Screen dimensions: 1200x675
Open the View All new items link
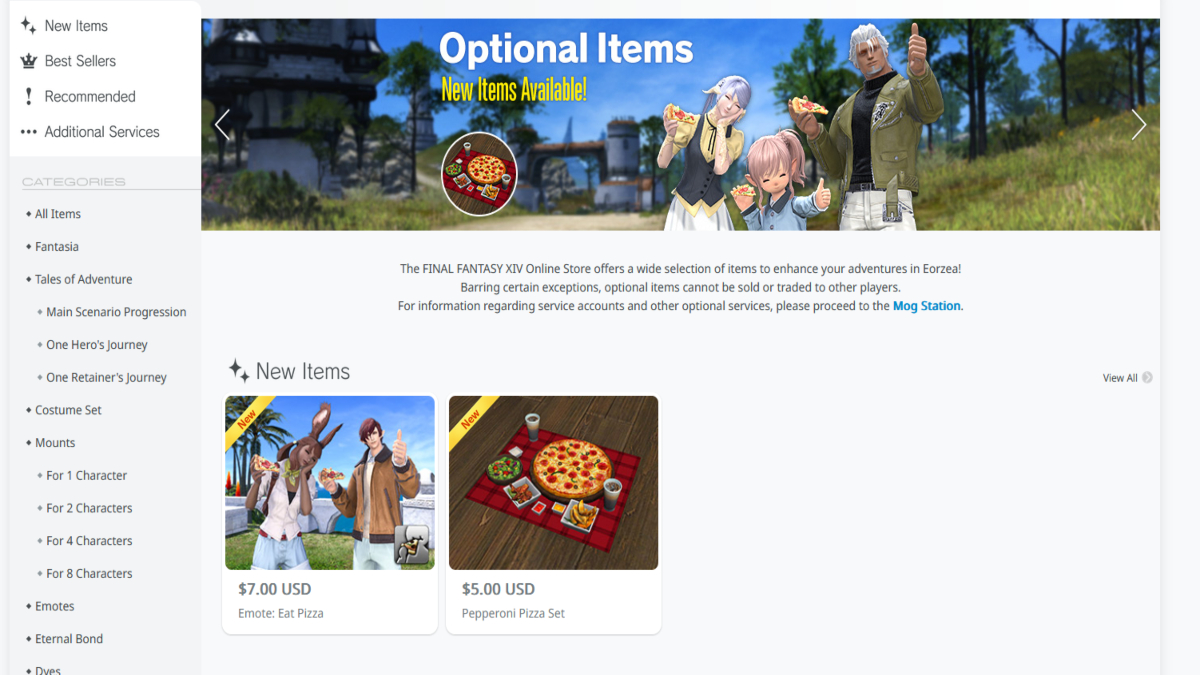1120,378
